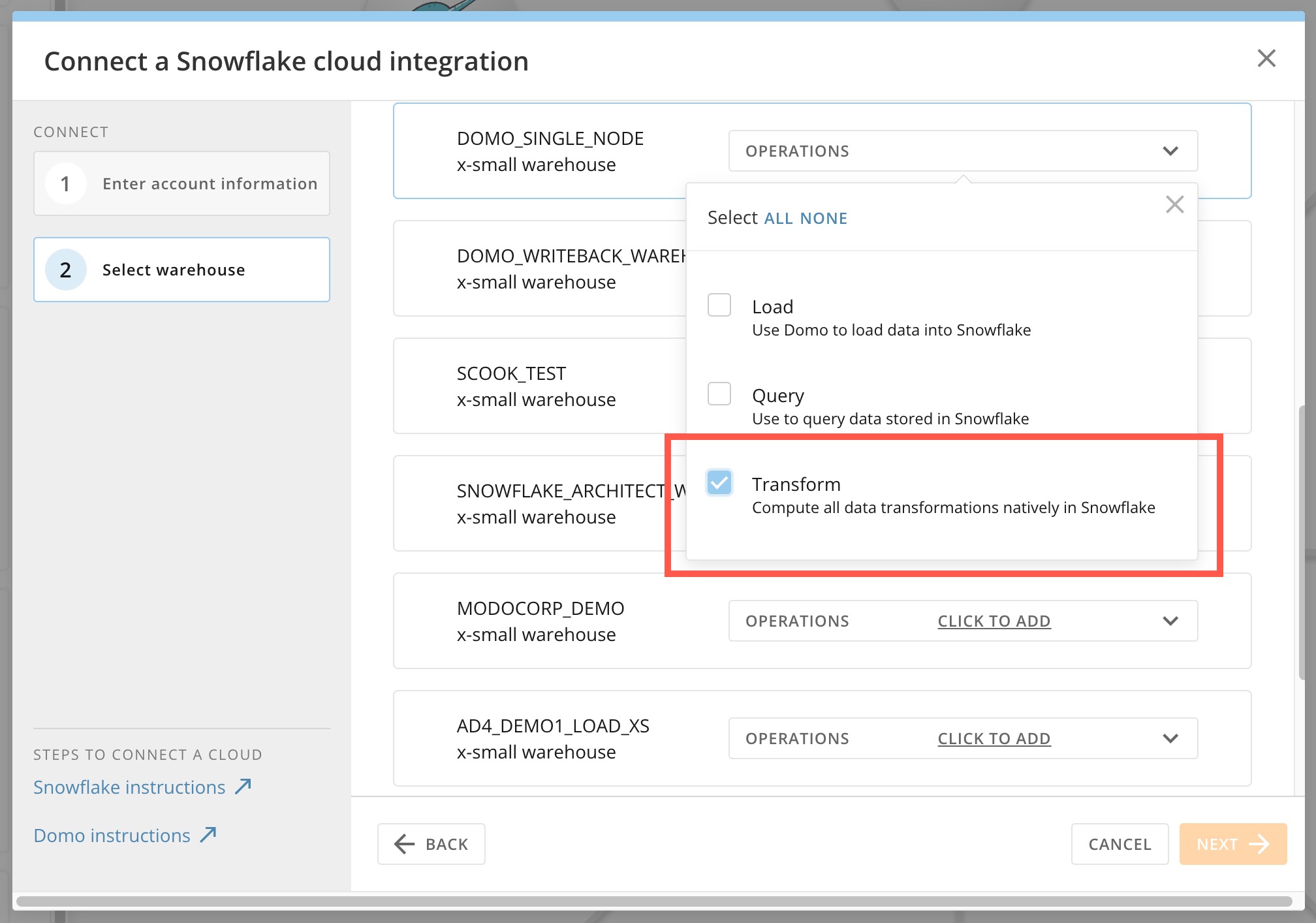1316x923 pixels.
Task: Uncheck the Transform operation
Action: (x=719, y=483)
